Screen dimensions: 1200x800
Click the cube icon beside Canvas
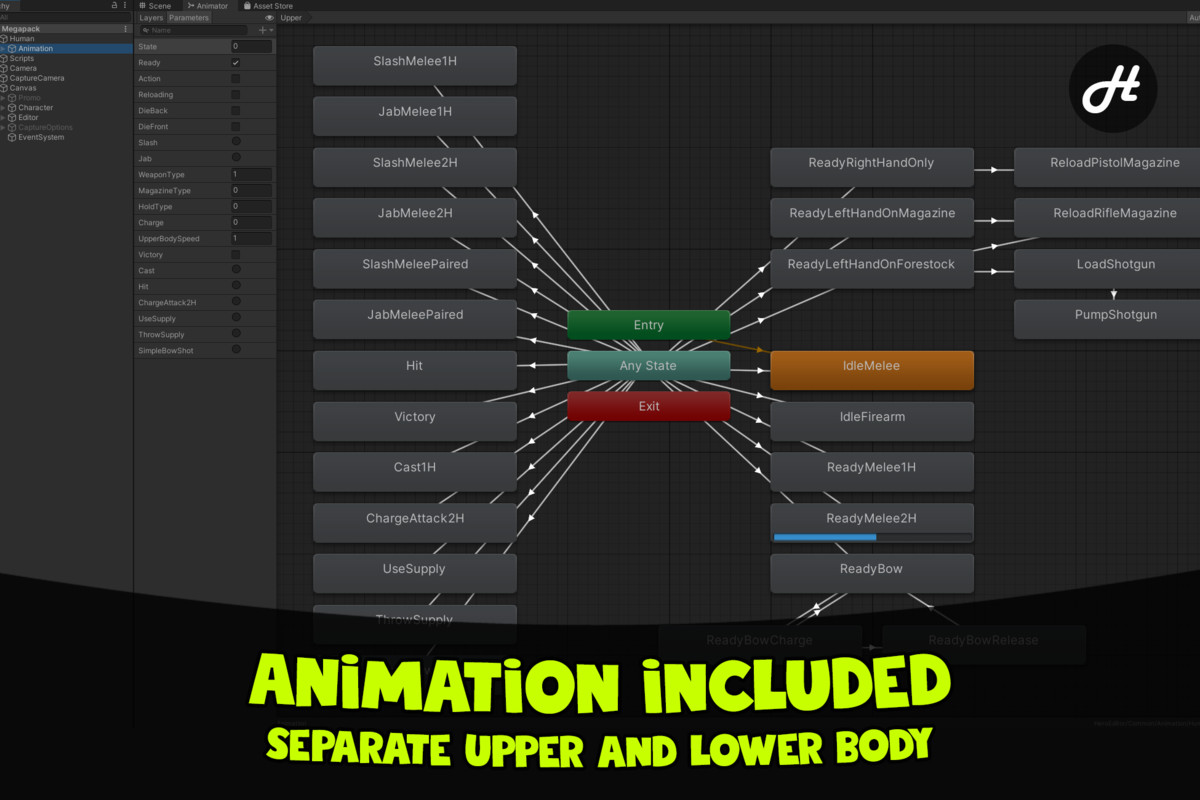click(5, 88)
